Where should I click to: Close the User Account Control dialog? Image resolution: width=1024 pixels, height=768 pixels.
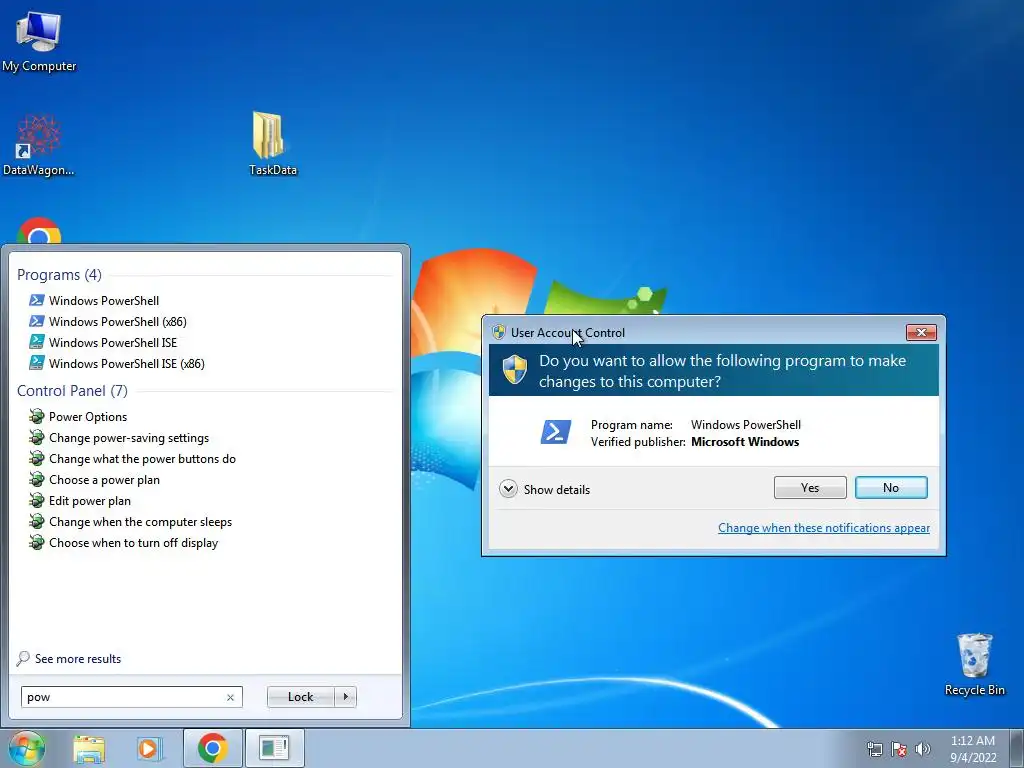921,332
